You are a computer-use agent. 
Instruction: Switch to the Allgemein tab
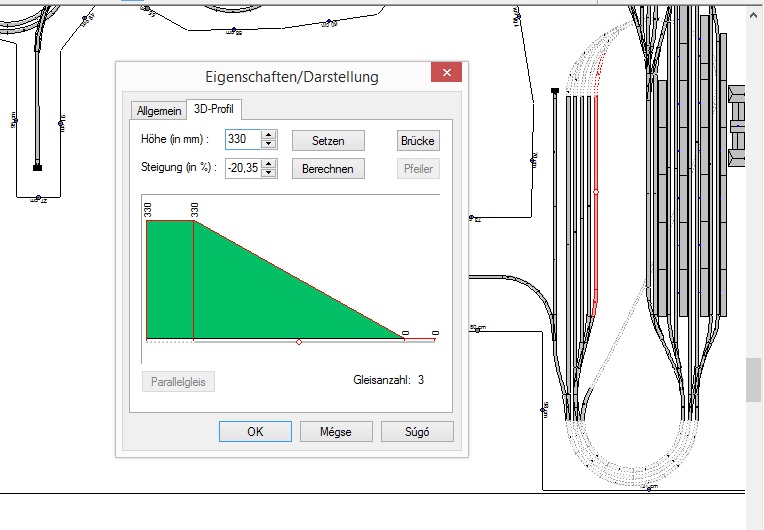point(159,110)
